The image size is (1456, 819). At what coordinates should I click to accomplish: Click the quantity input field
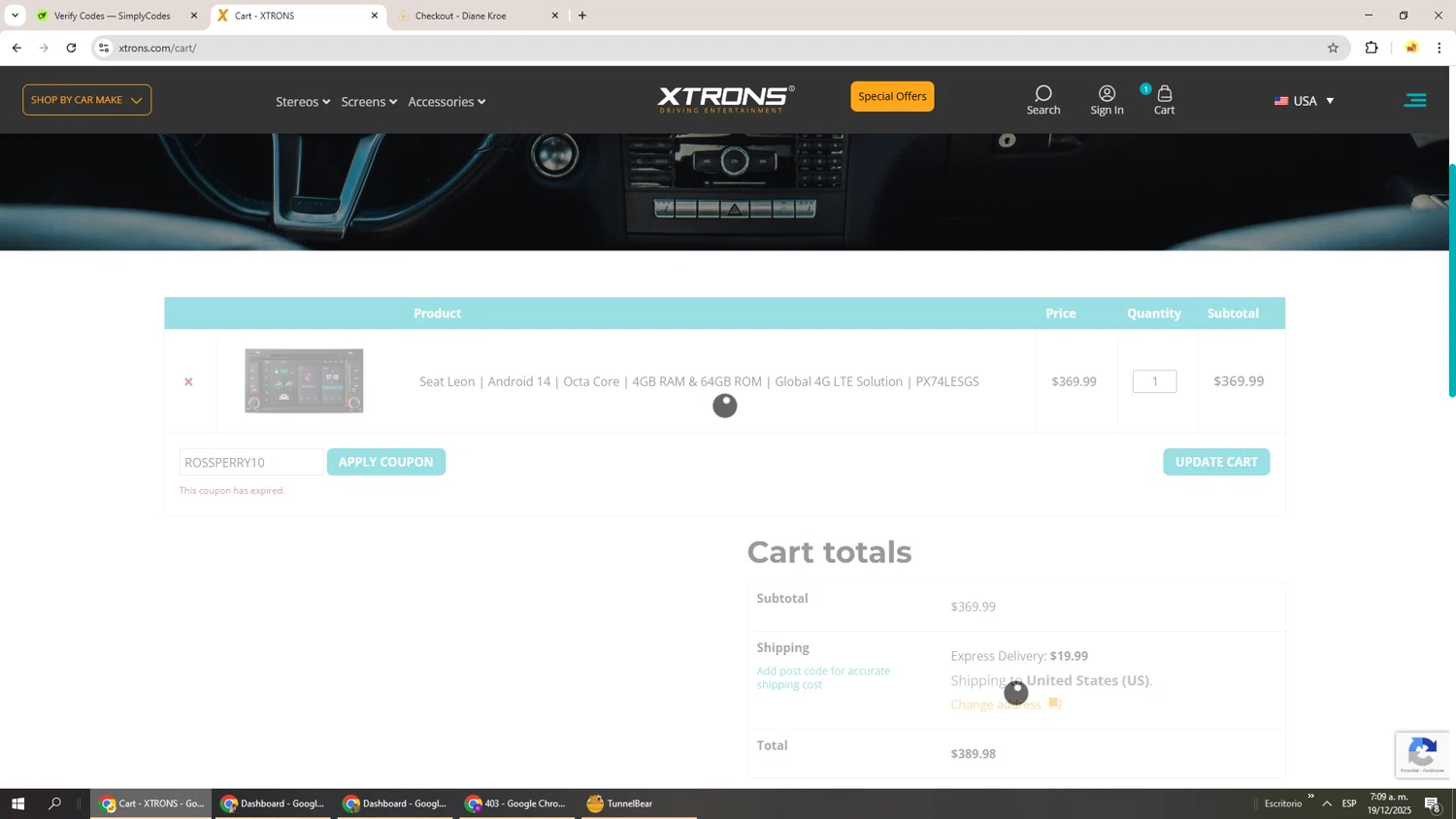pyautogui.click(x=1155, y=381)
